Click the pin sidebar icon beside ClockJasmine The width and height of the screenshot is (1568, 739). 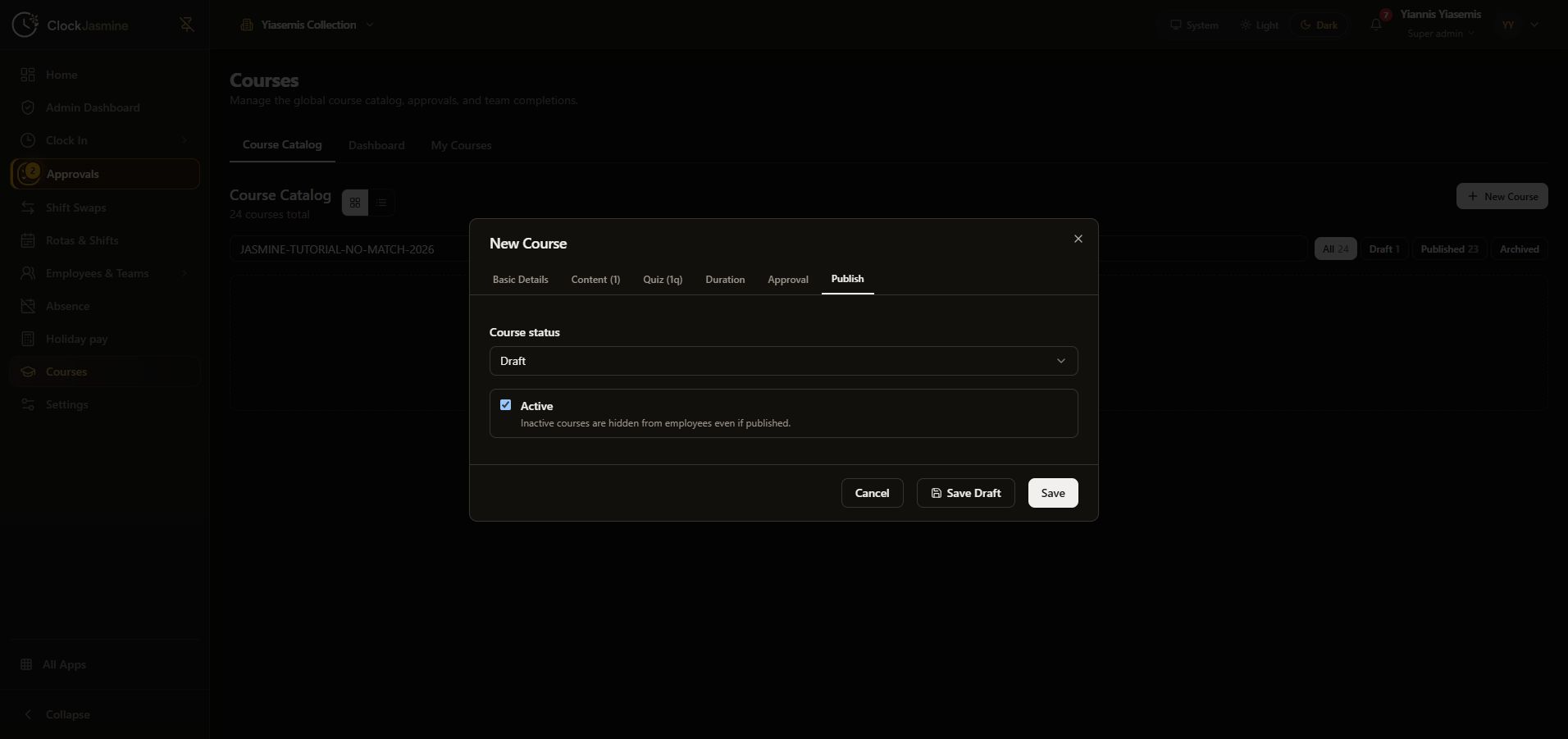187,25
